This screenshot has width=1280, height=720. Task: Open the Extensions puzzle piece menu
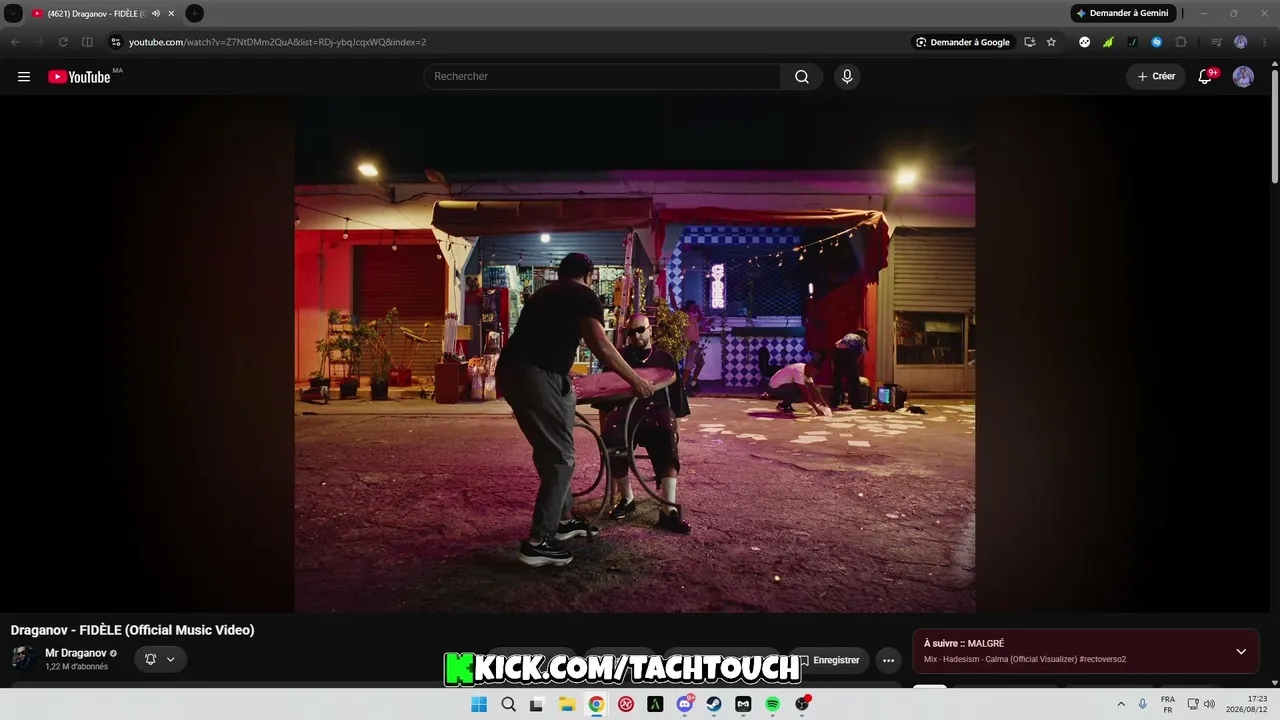[1181, 42]
